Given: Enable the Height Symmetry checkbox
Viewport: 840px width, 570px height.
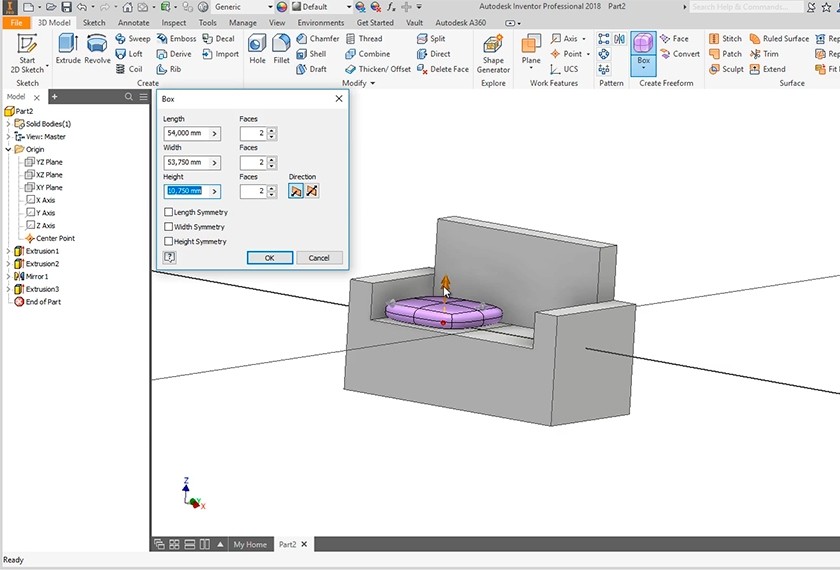Looking at the screenshot, I should click(168, 241).
